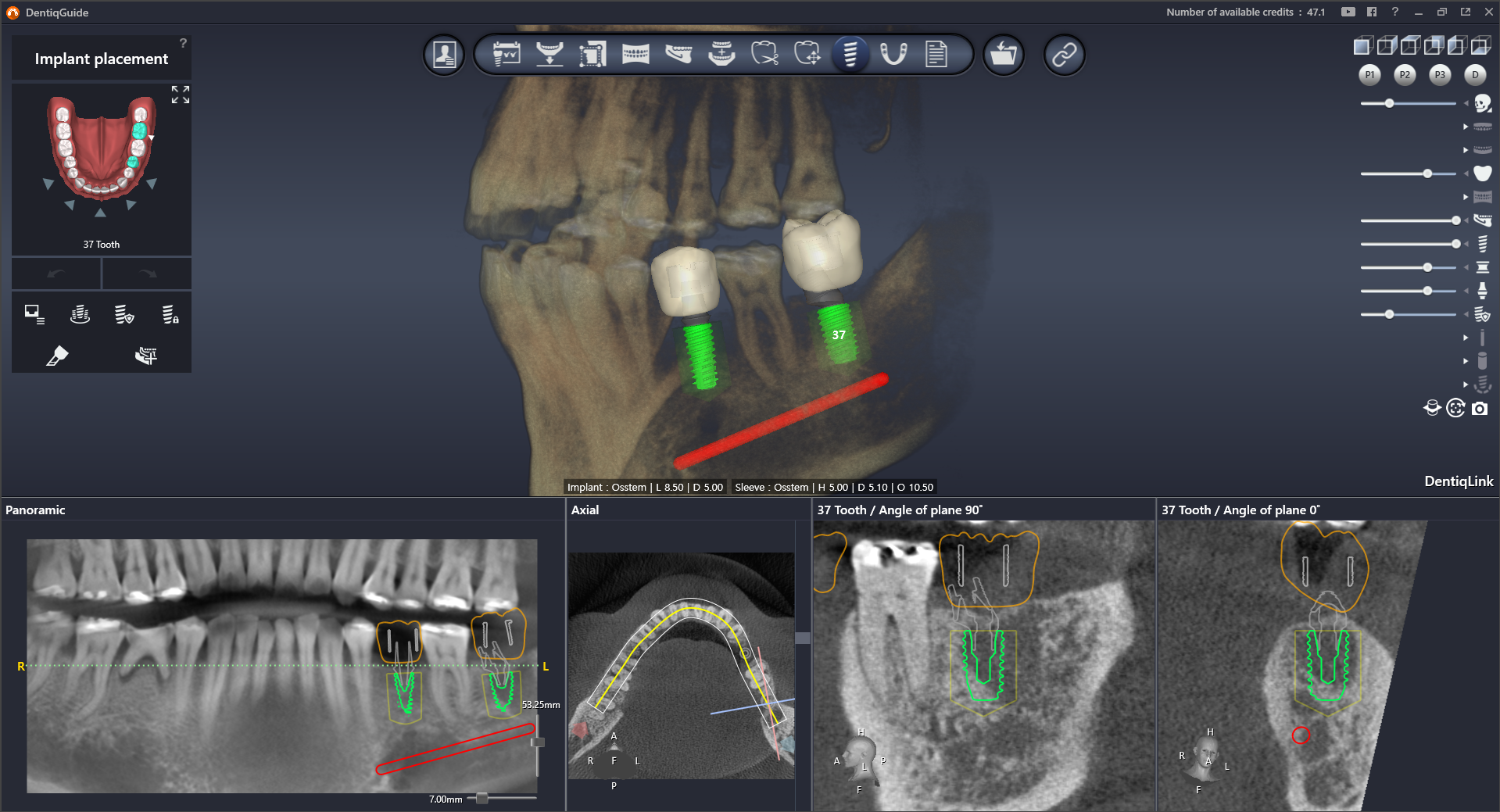1500x812 pixels.
Task: Open Implant placement panel help
Action: pos(183,43)
